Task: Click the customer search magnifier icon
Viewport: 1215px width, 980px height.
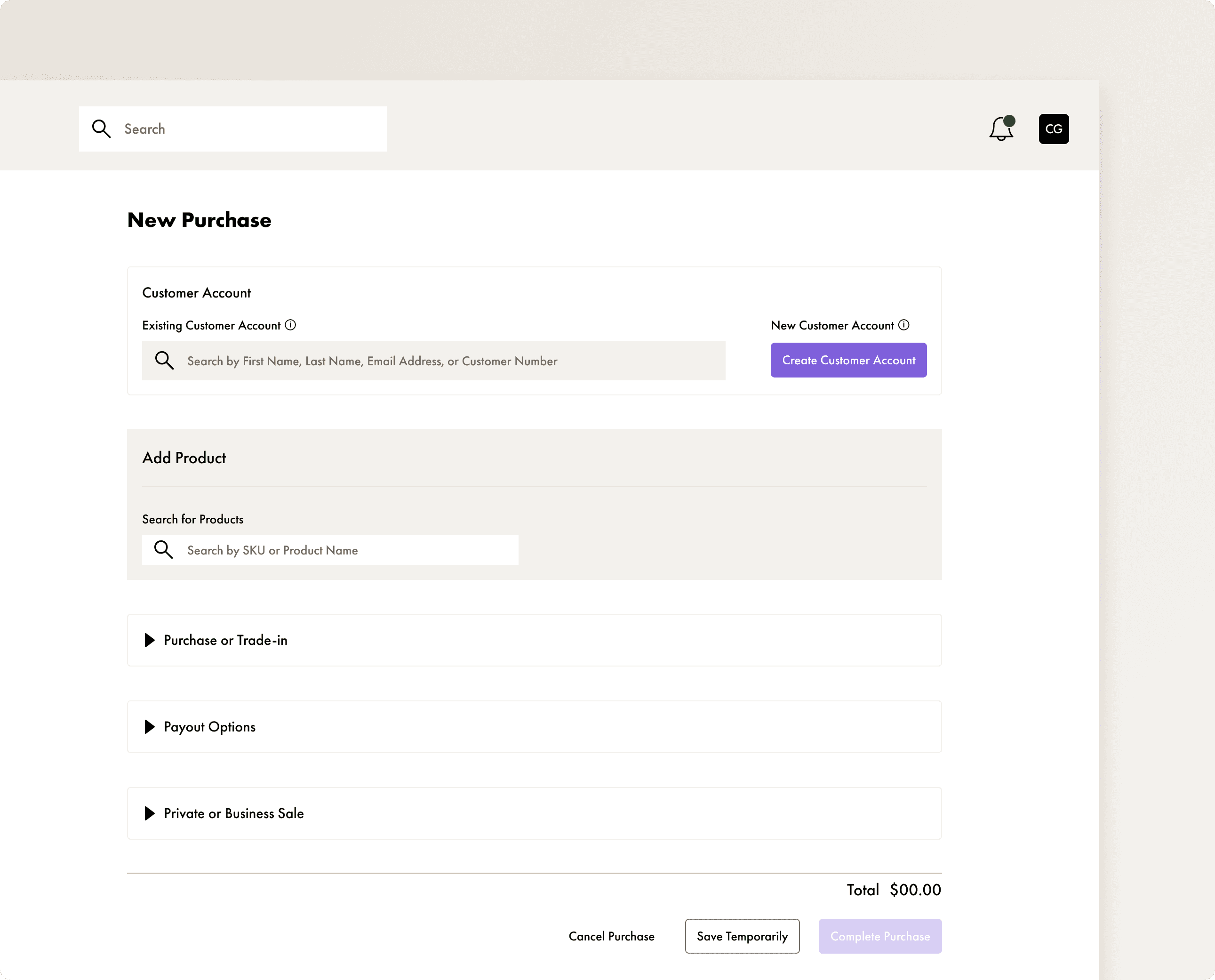Action: pos(164,361)
